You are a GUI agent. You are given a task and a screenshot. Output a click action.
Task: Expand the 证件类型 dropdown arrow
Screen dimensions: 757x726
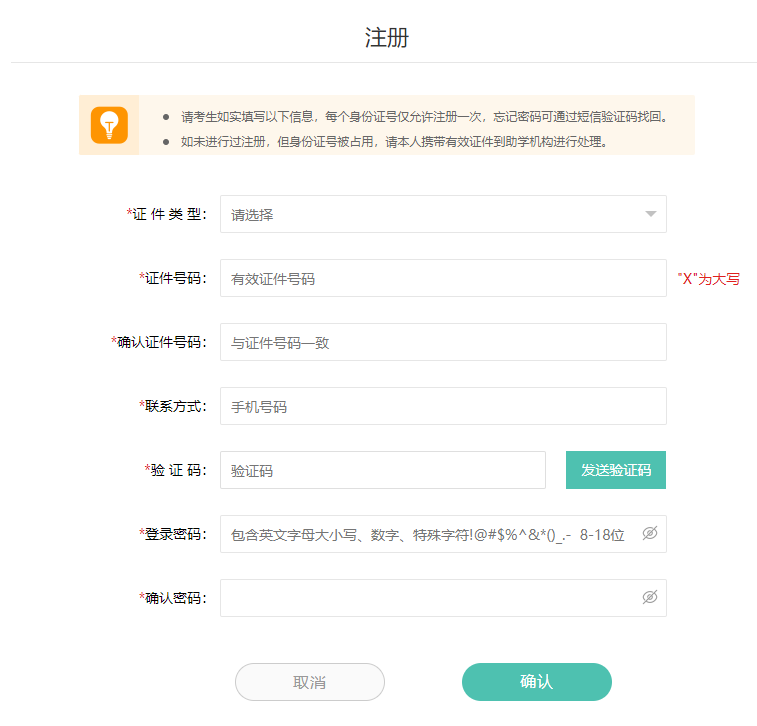tap(650, 214)
